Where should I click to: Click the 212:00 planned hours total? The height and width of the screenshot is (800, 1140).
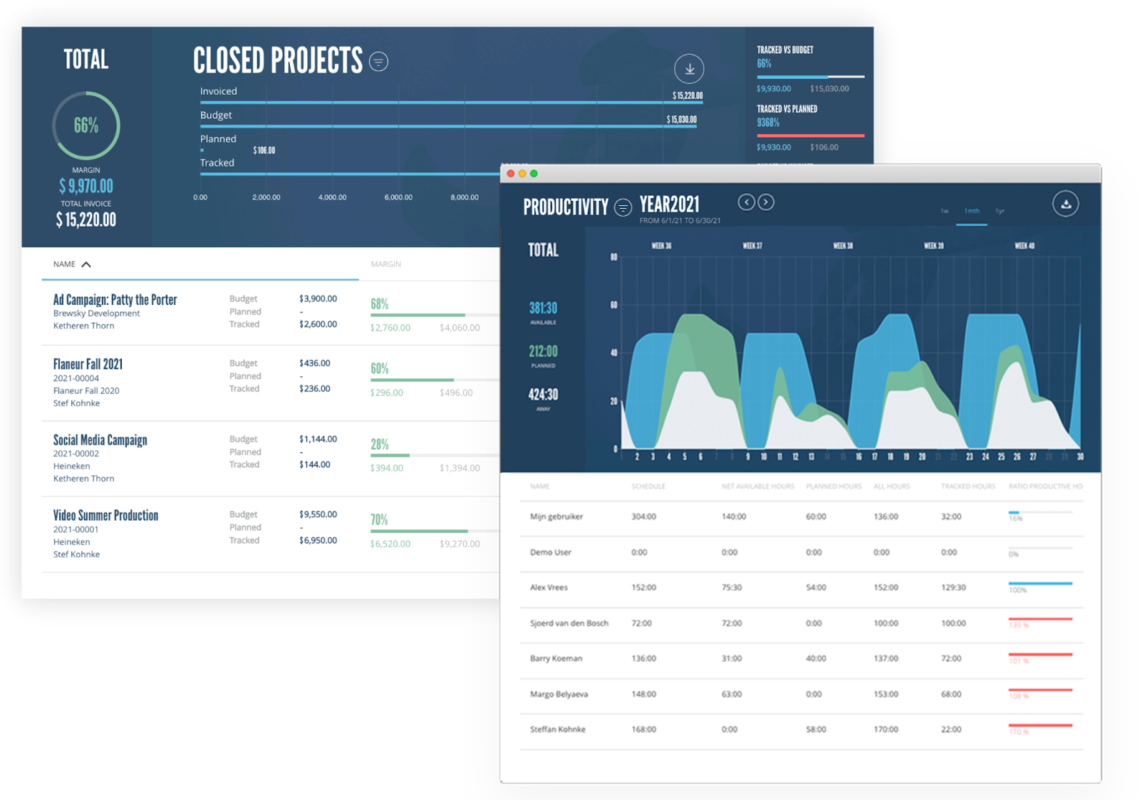coord(543,351)
